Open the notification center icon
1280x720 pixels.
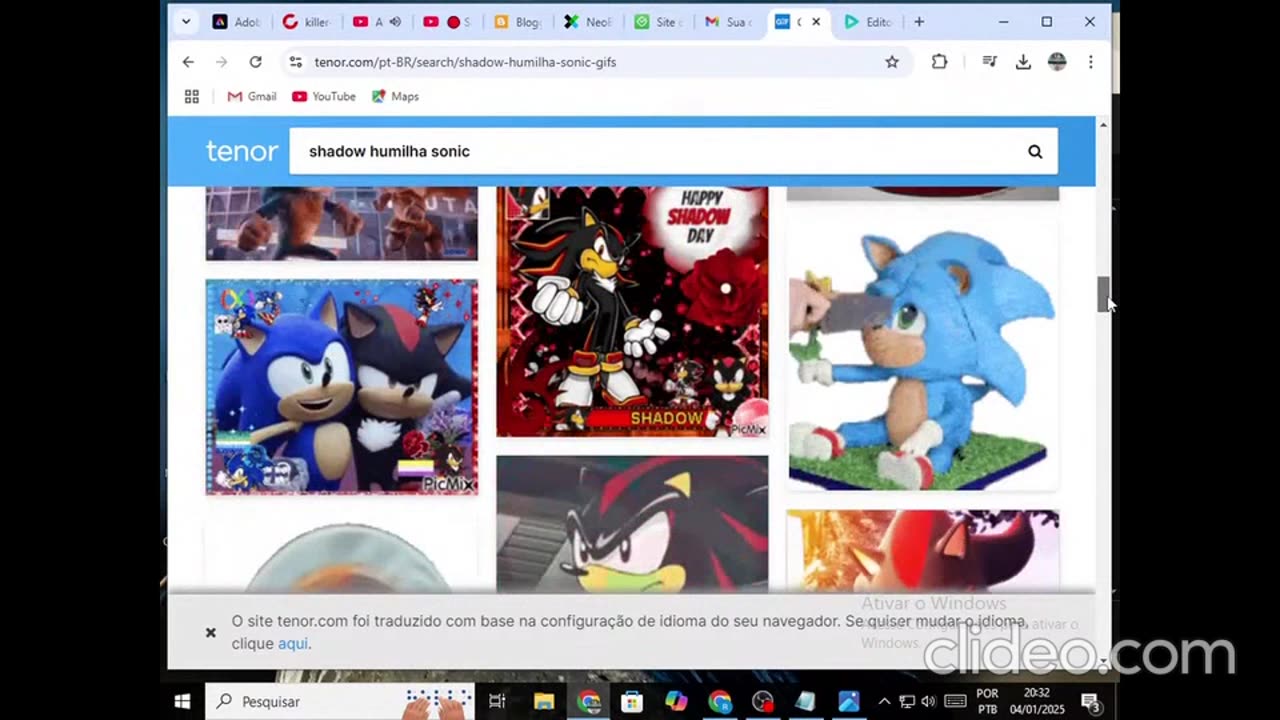tap(1091, 701)
